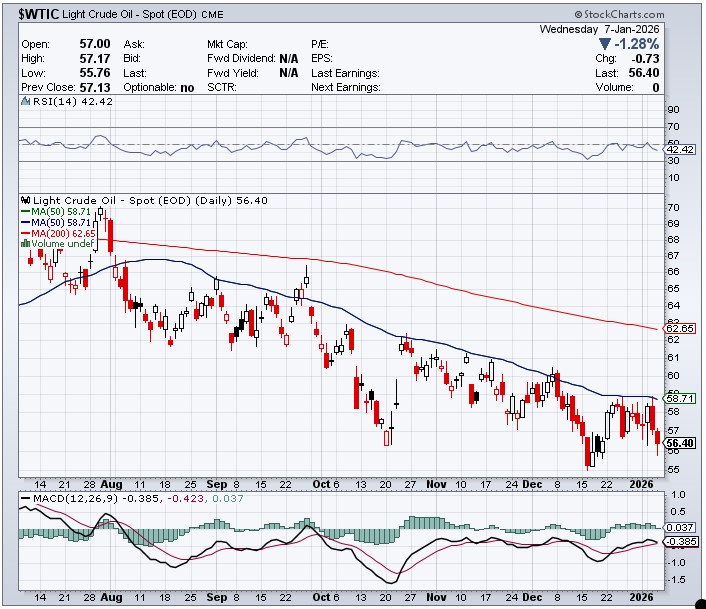Click the $WTIC ticker symbol
706x609 pixels.
pos(42,15)
